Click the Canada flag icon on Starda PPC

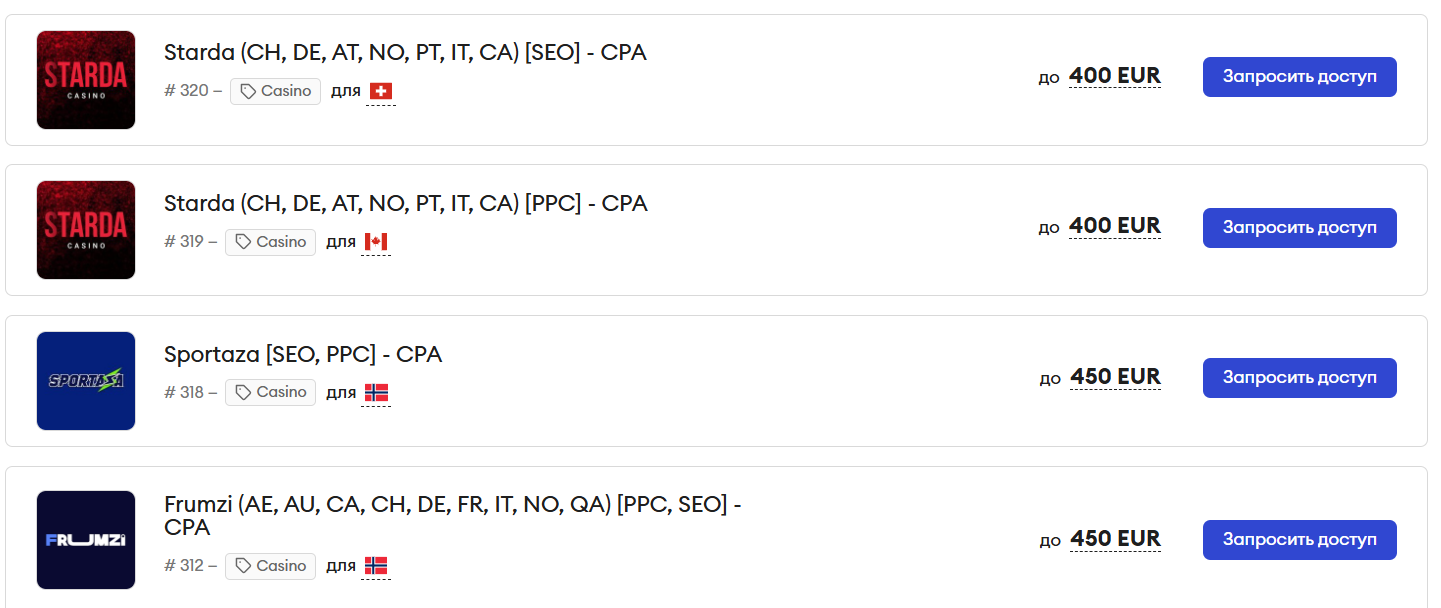click(x=376, y=242)
